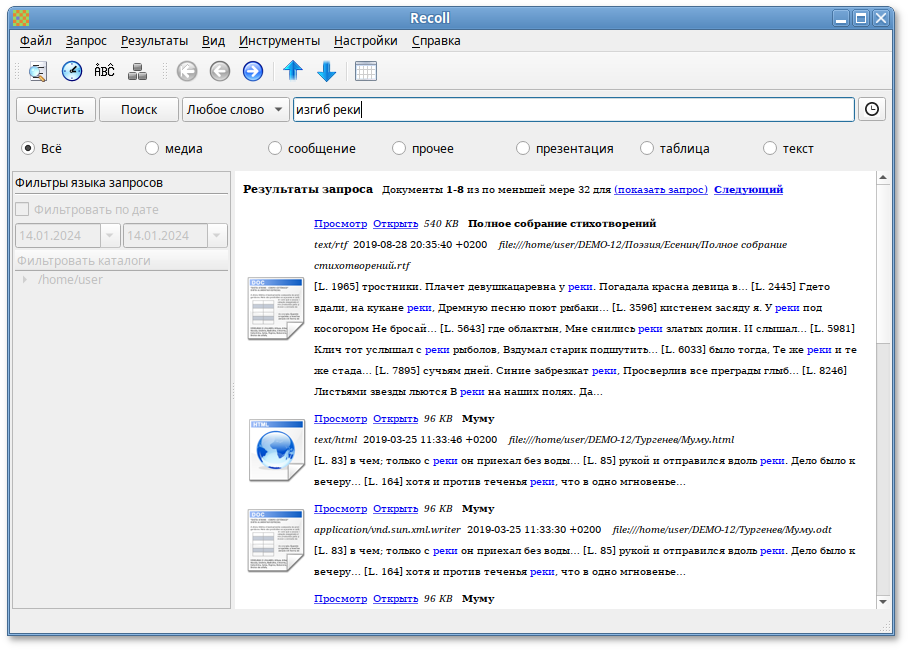
Task: Open the Настройки menu
Action: (x=364, y=41)
